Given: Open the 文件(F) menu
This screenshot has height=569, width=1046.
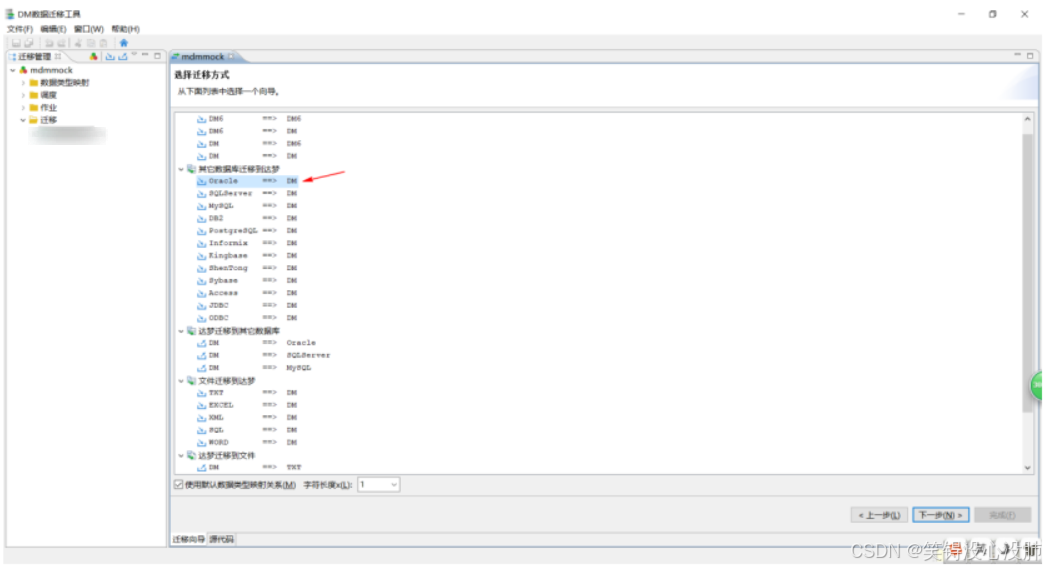Looking at the screenshot, I should 19,29.
